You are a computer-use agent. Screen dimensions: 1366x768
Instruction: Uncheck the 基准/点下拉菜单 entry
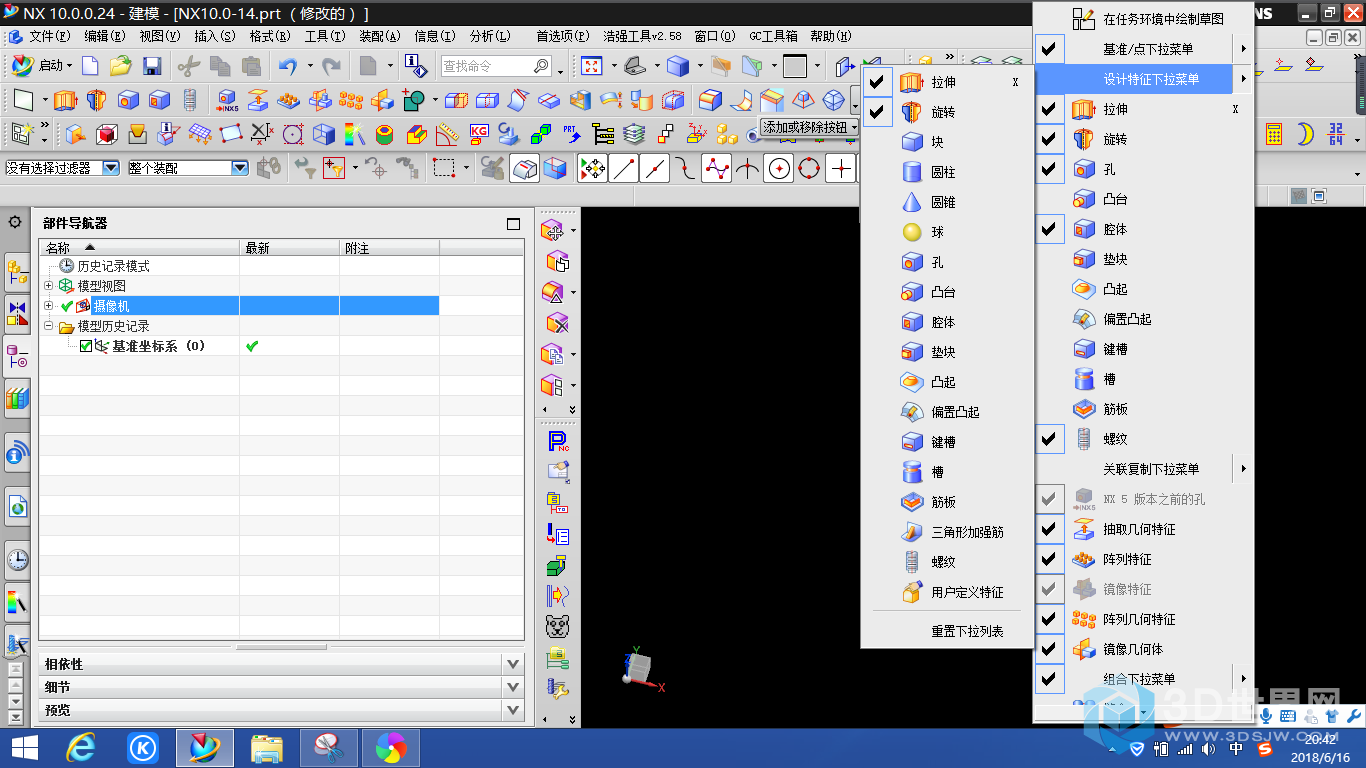point(1048,49)
